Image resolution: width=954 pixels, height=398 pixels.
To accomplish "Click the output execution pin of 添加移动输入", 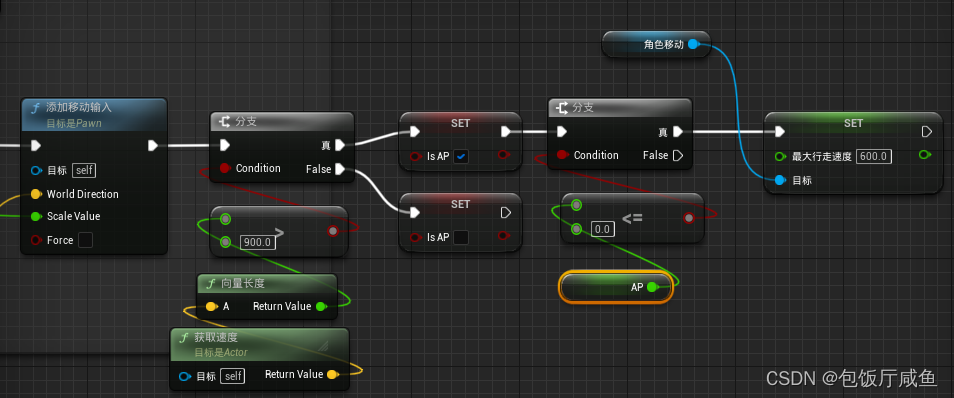I will (153, 145).
